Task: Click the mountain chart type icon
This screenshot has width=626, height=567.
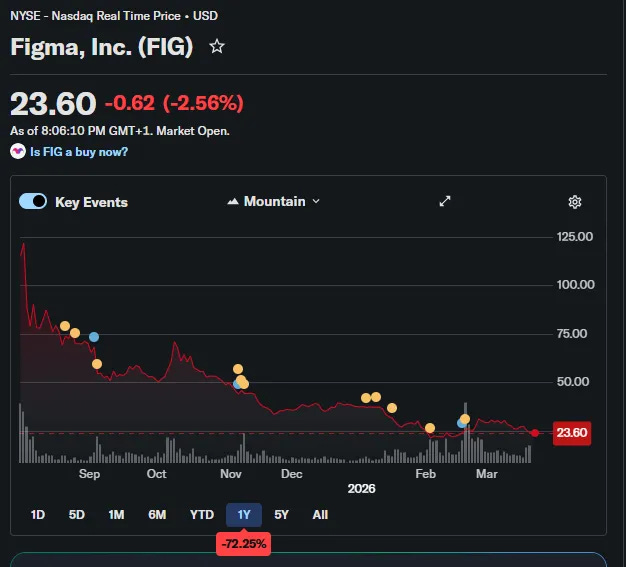Action: (233, 201)
